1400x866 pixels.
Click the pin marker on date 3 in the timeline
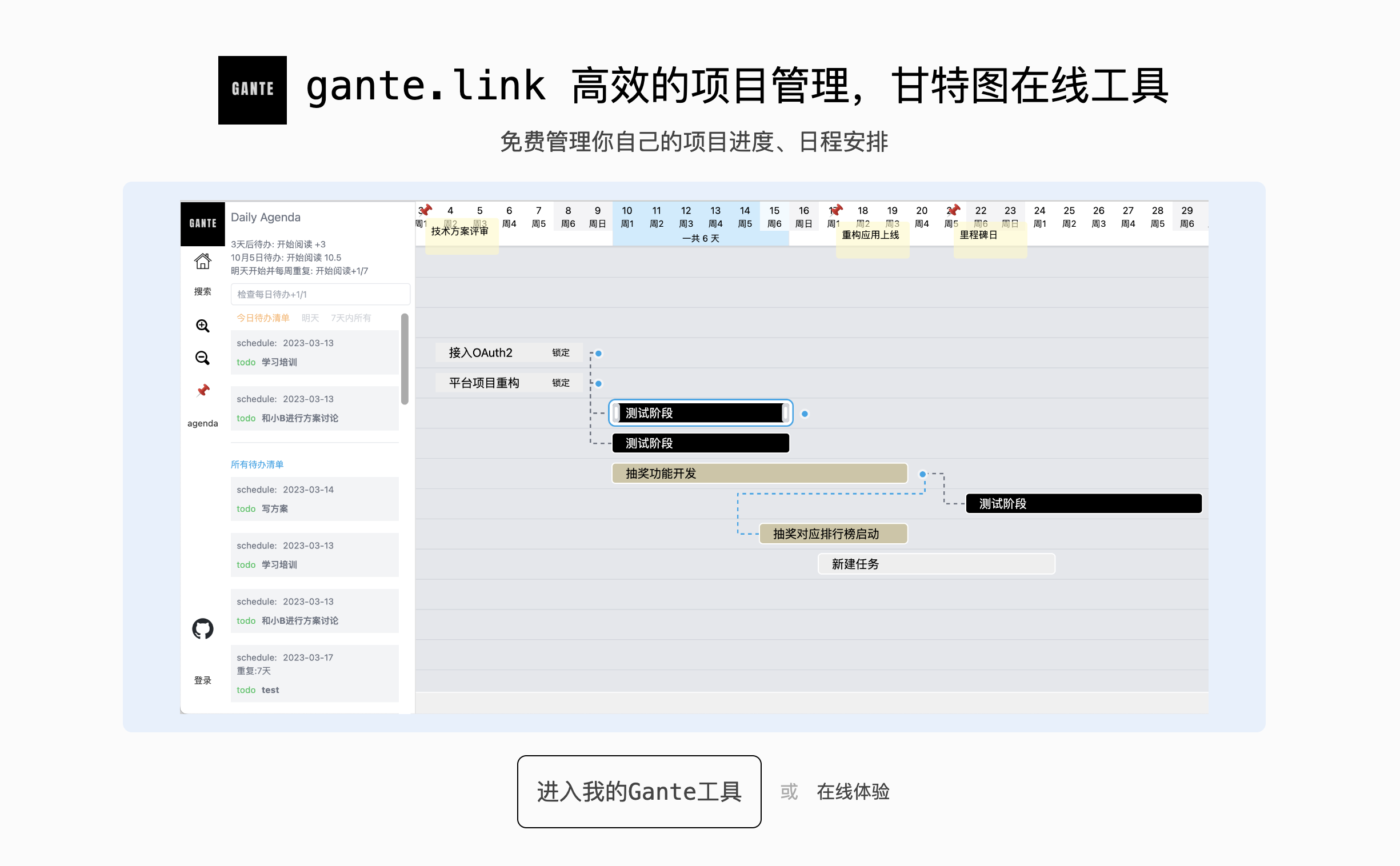pyautogui.click(x=426, y=210)
